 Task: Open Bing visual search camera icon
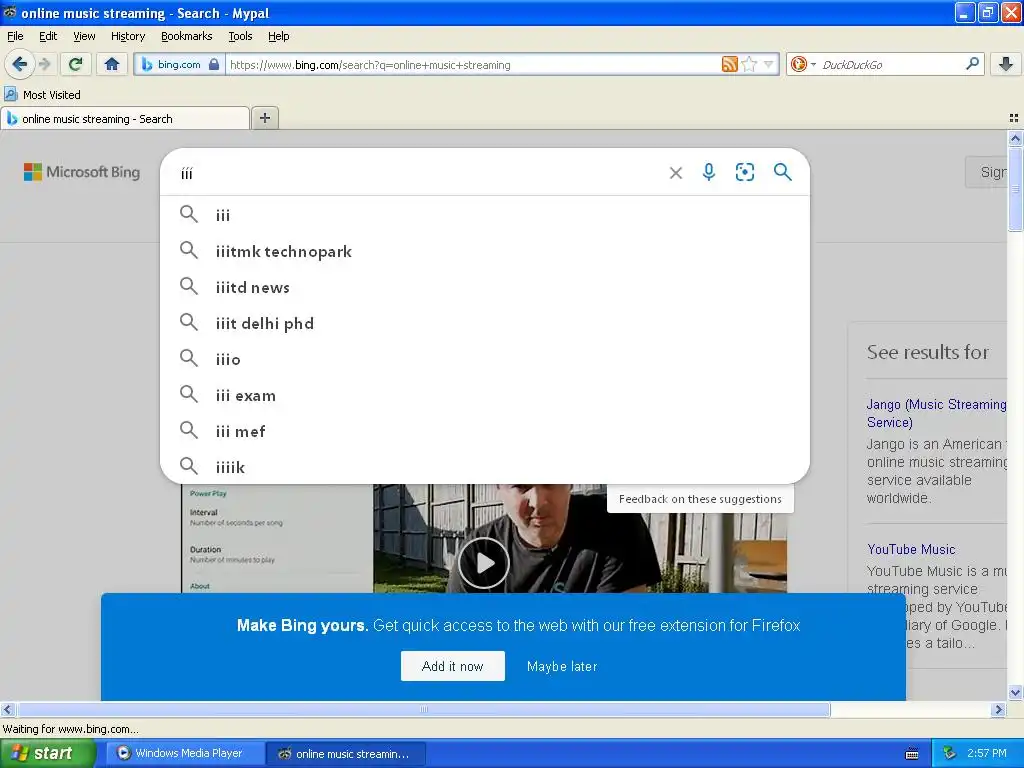(x=744, y=172)
